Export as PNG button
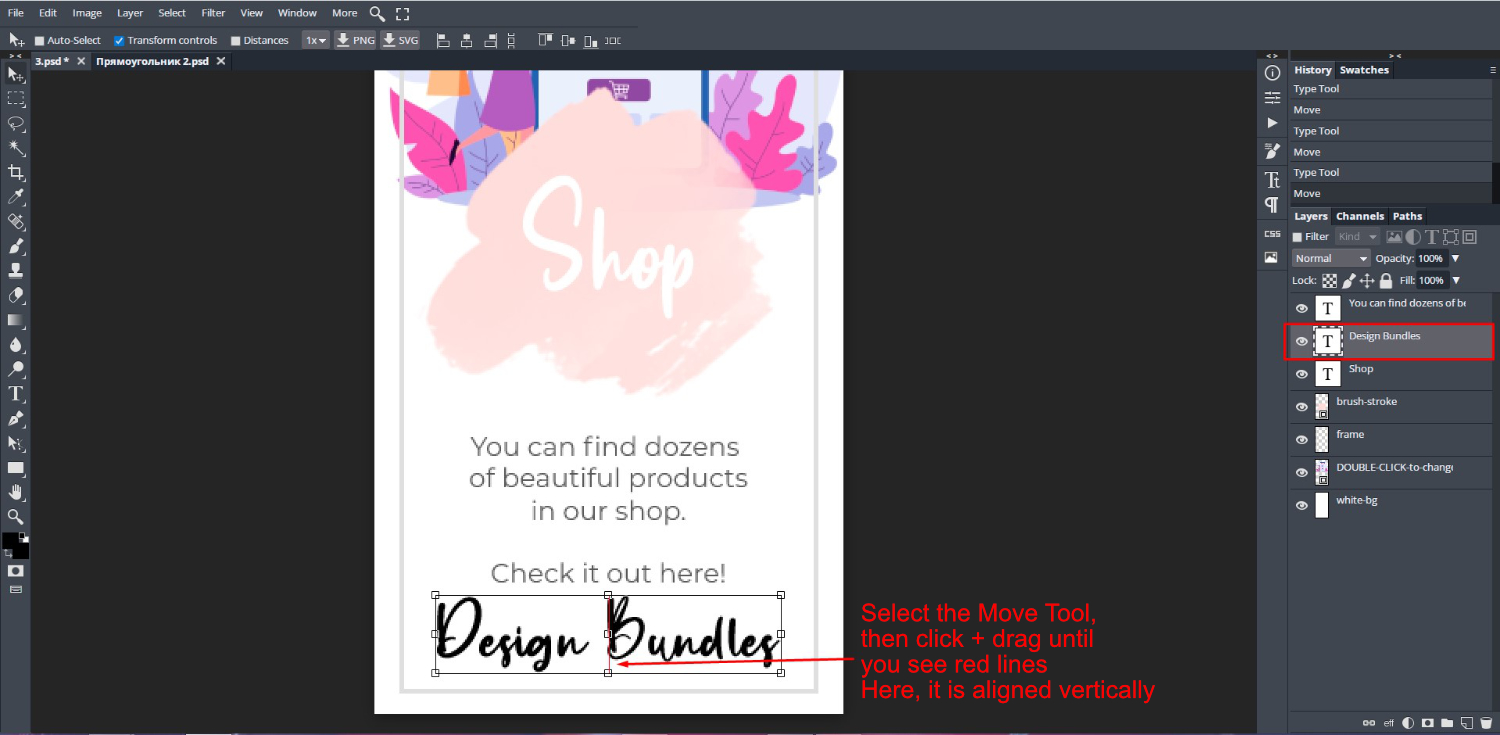The image size is (1500, 735). [x=355, y=41]
